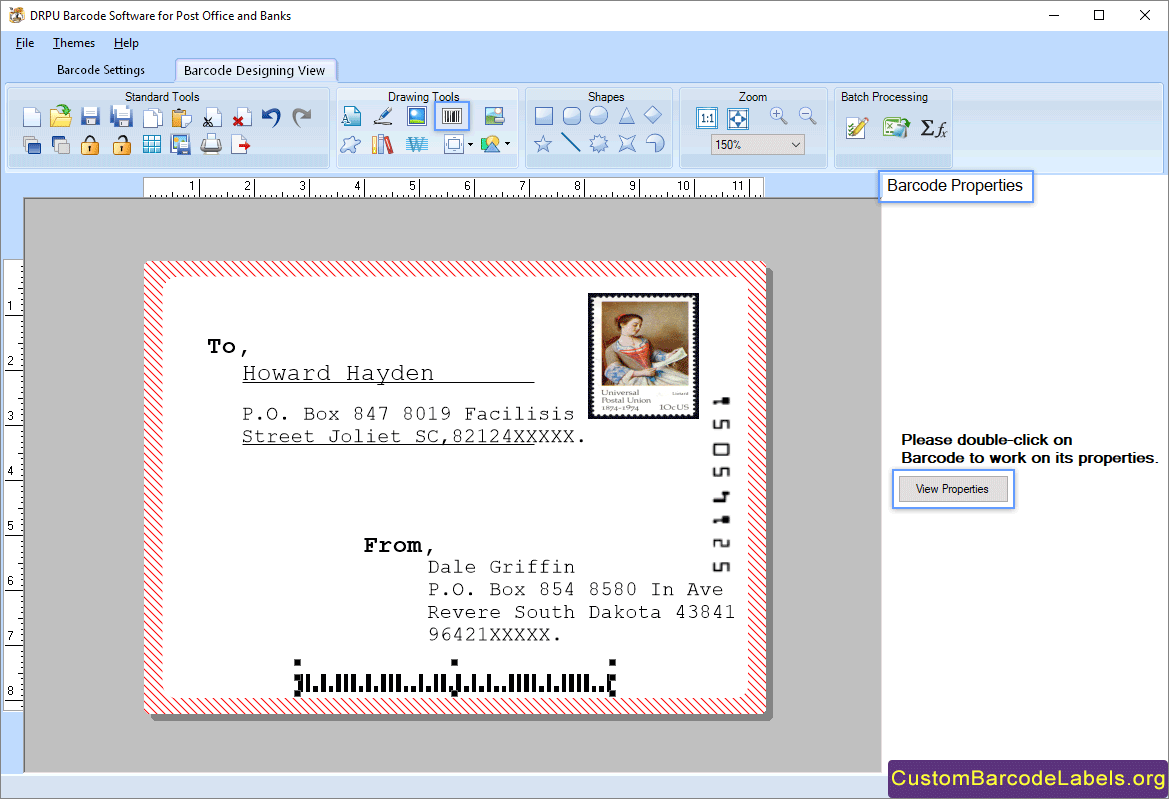Save label as image icon
Image resolution: width=1169 pixels, height=799 pixels.
point(180,145)
